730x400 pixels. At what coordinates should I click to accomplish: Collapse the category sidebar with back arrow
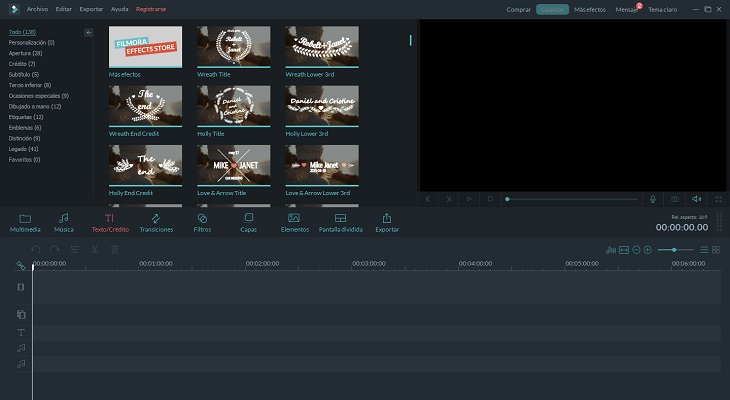coord(89,33)
